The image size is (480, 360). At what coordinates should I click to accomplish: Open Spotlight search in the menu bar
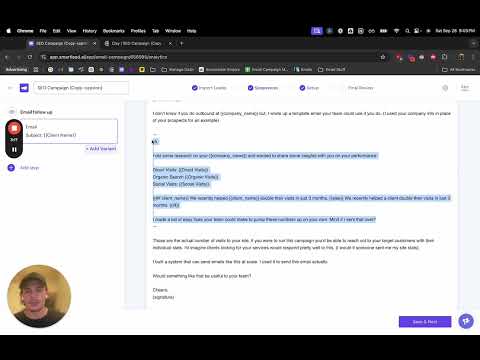(407, 31)
